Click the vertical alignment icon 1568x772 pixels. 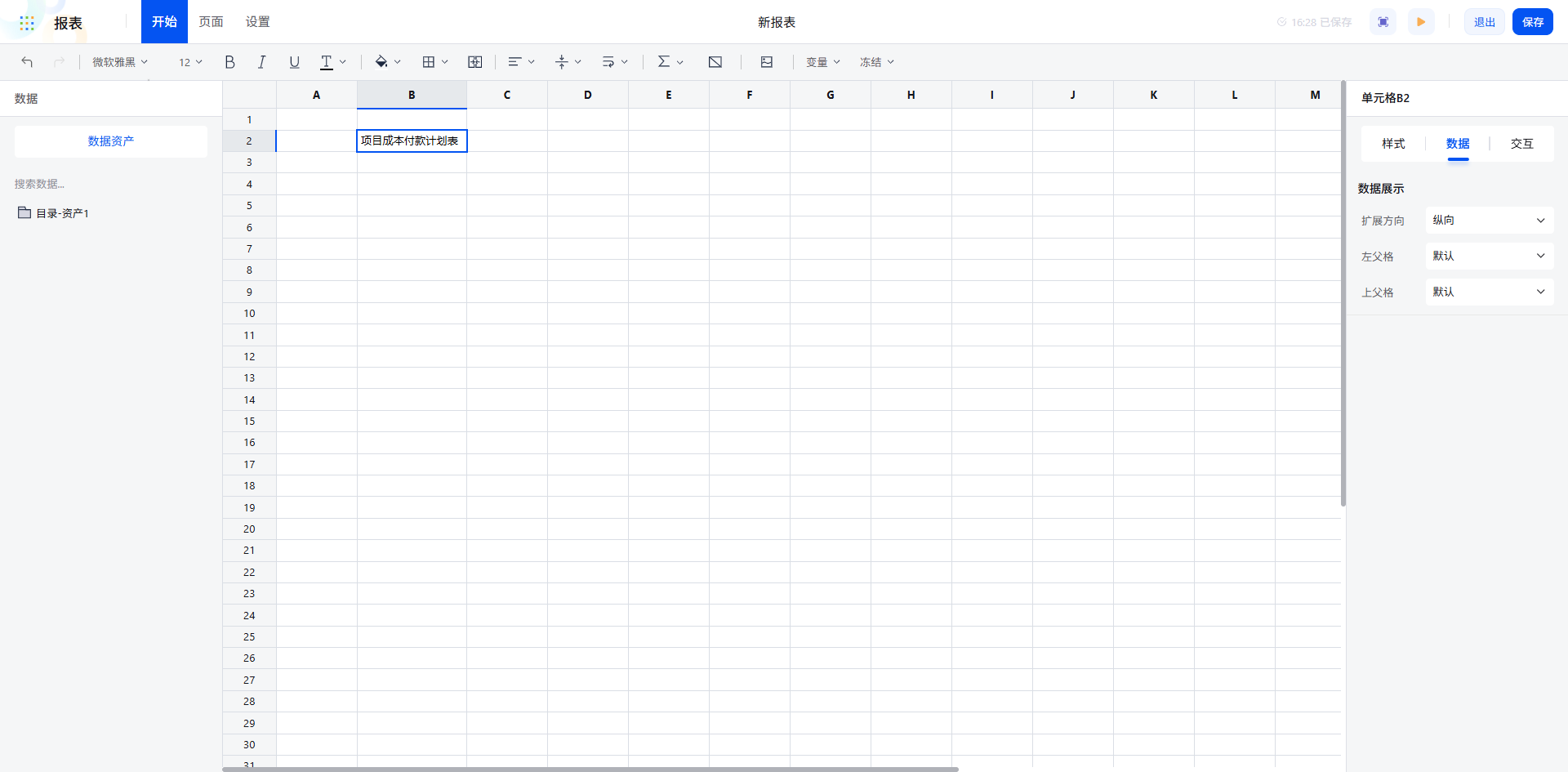[562, 62]
